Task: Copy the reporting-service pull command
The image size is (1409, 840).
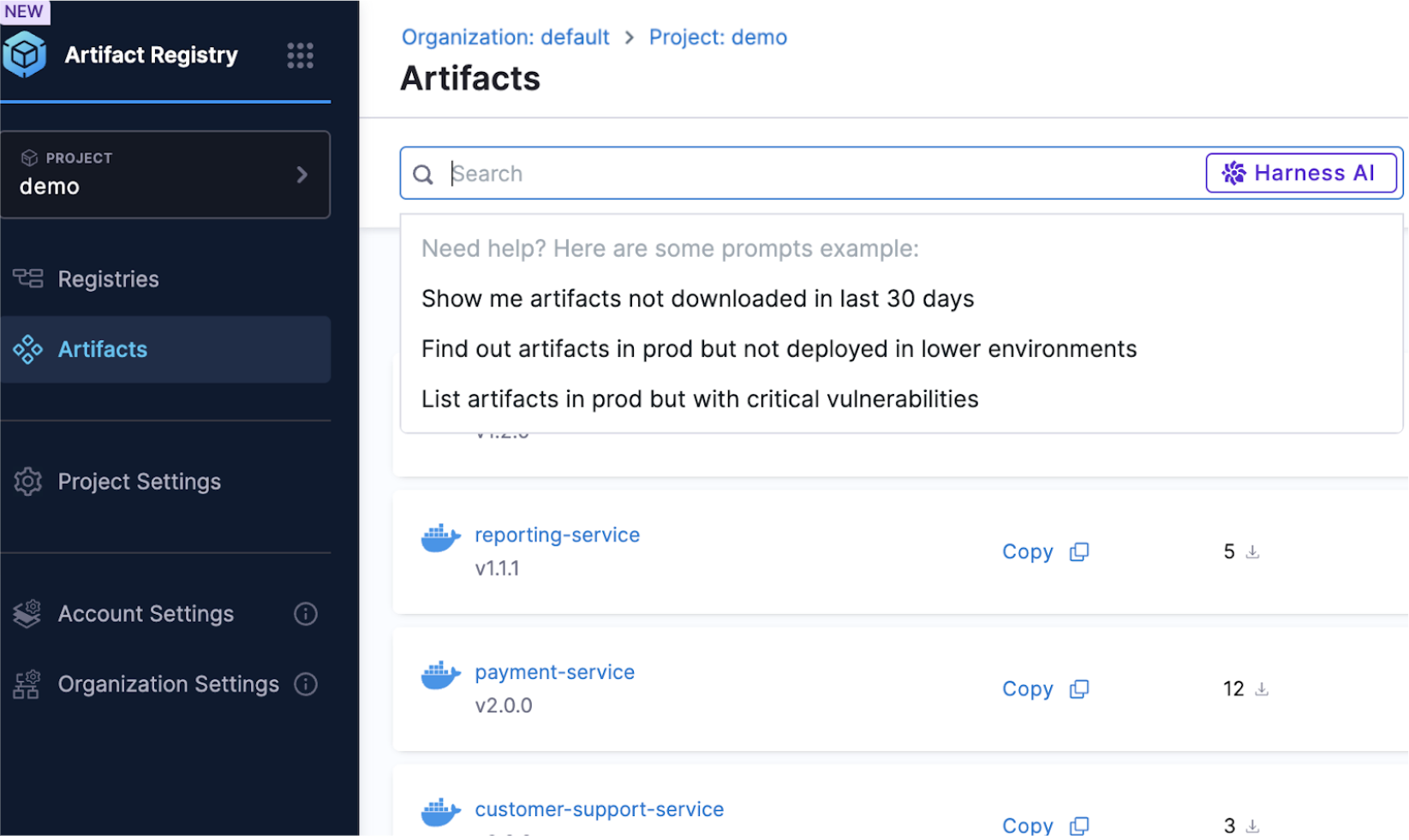Action: [x=1045, y=551]
